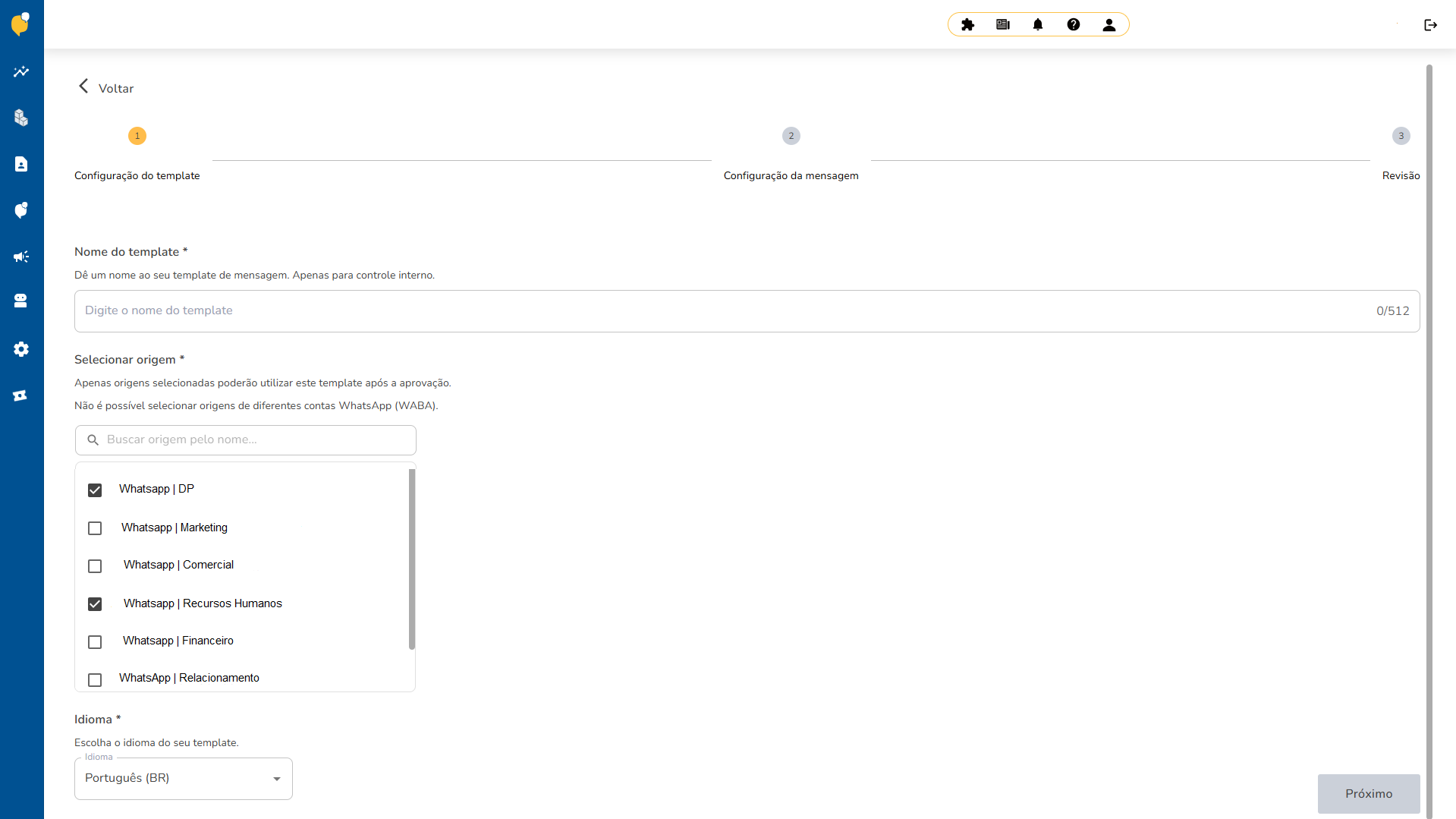Viewport: 1456px width, 819px height.
Task: Open the ticket icon in sidebar
Action: point(21,395)
